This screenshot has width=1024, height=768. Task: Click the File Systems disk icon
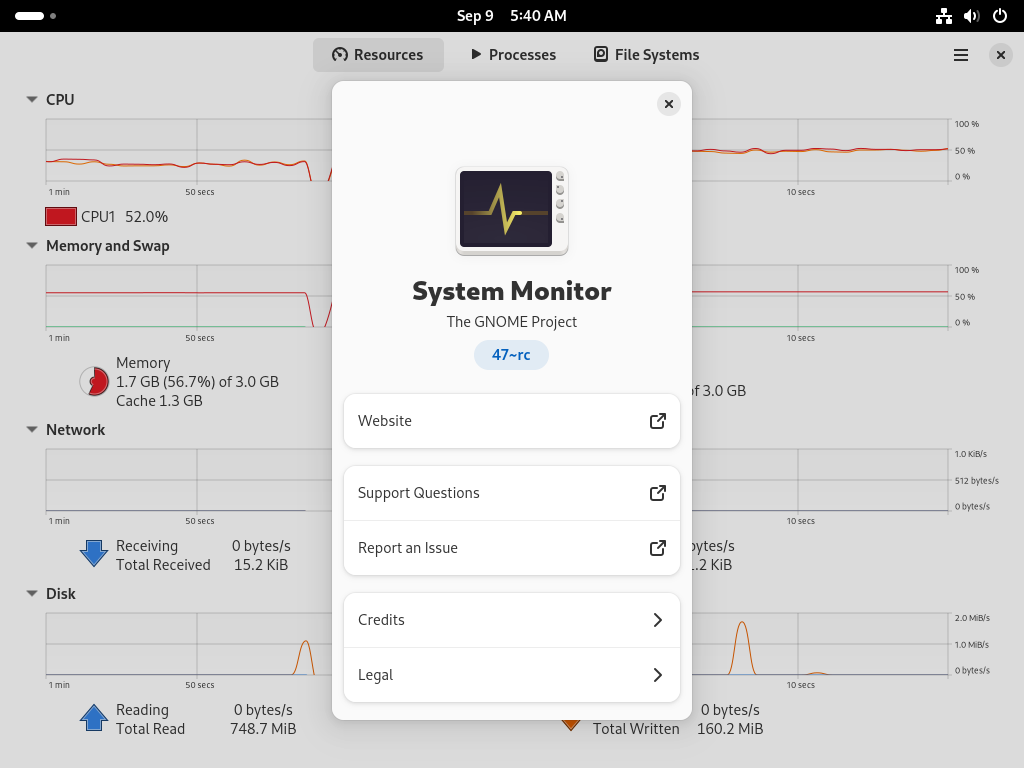tap(601, 54)
